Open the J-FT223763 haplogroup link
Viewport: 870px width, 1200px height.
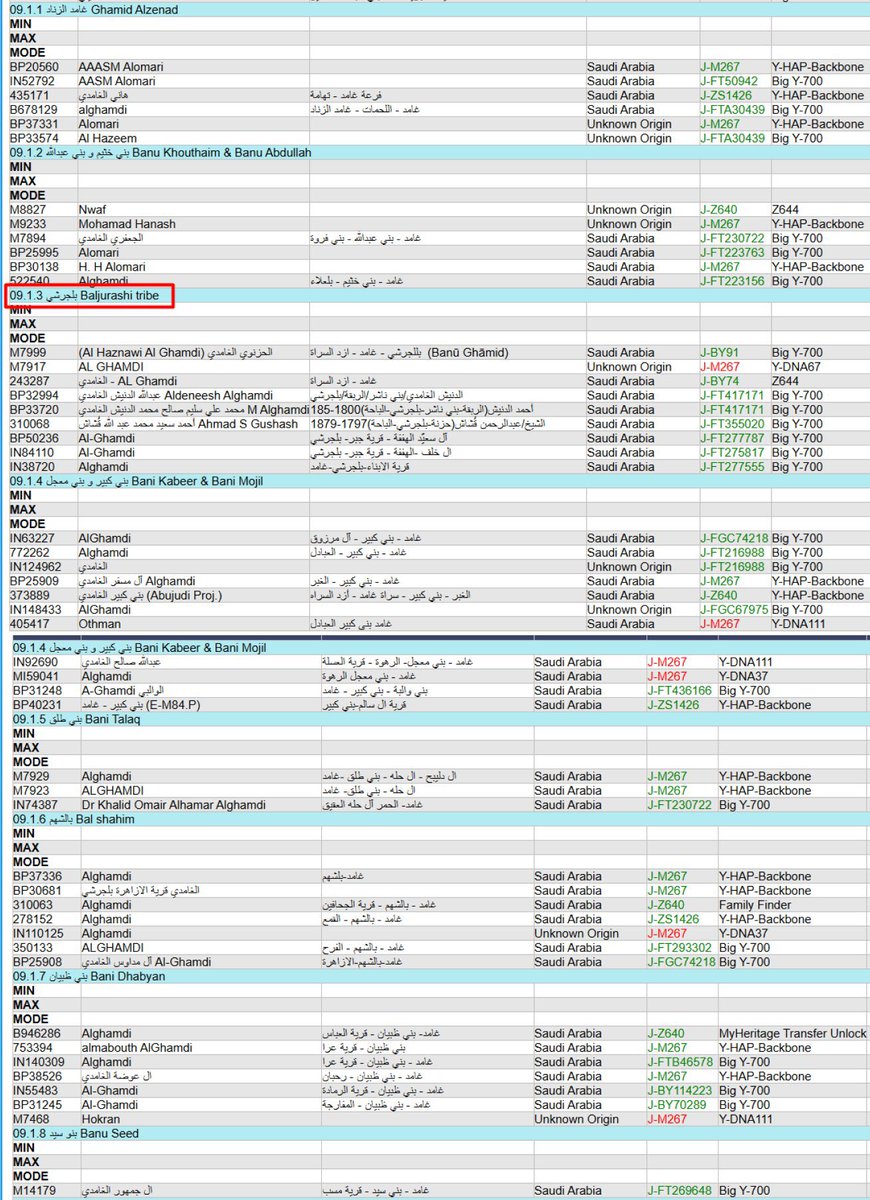pos(733,253)
